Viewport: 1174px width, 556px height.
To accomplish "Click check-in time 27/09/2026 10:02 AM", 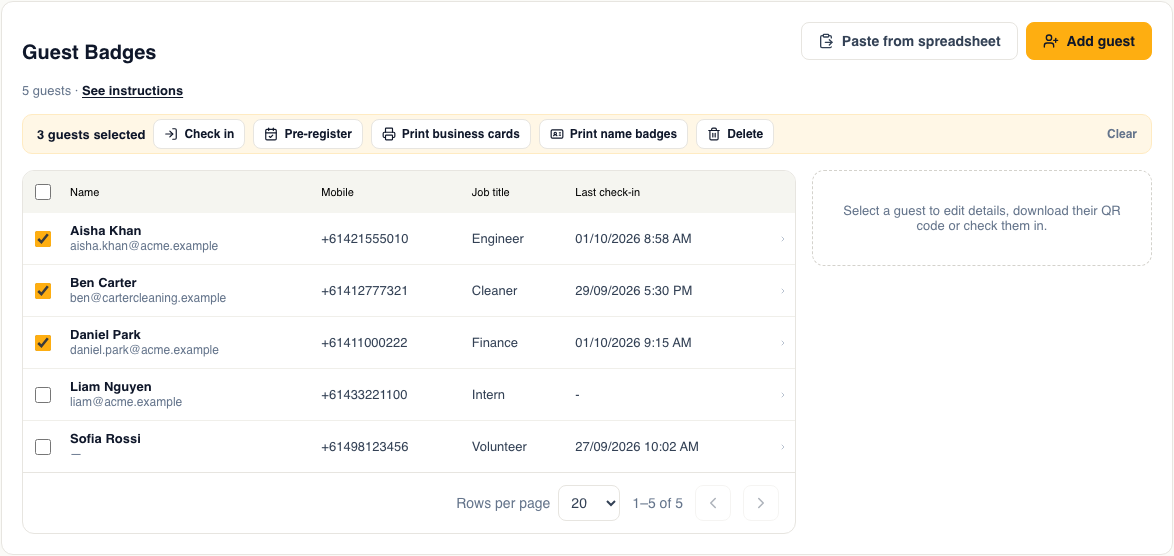I will pyautogui.click(x=637, y=447).
